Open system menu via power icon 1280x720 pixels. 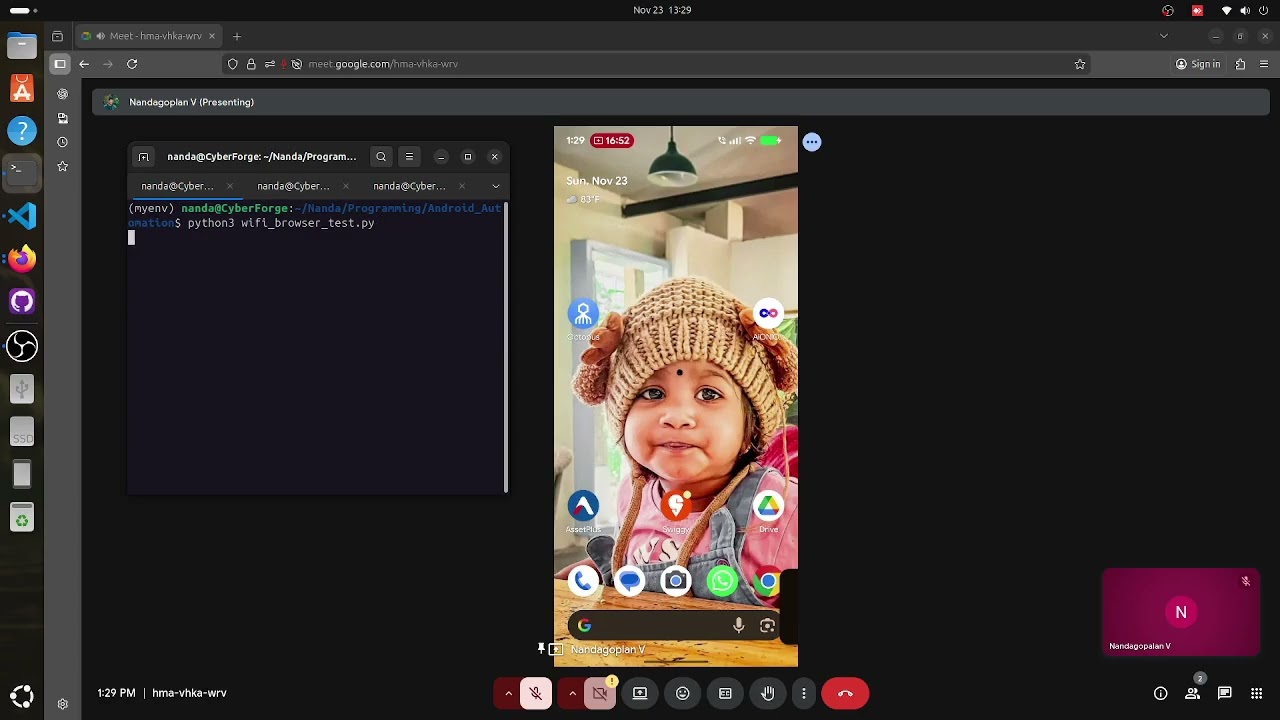[x=1265, y=10]
